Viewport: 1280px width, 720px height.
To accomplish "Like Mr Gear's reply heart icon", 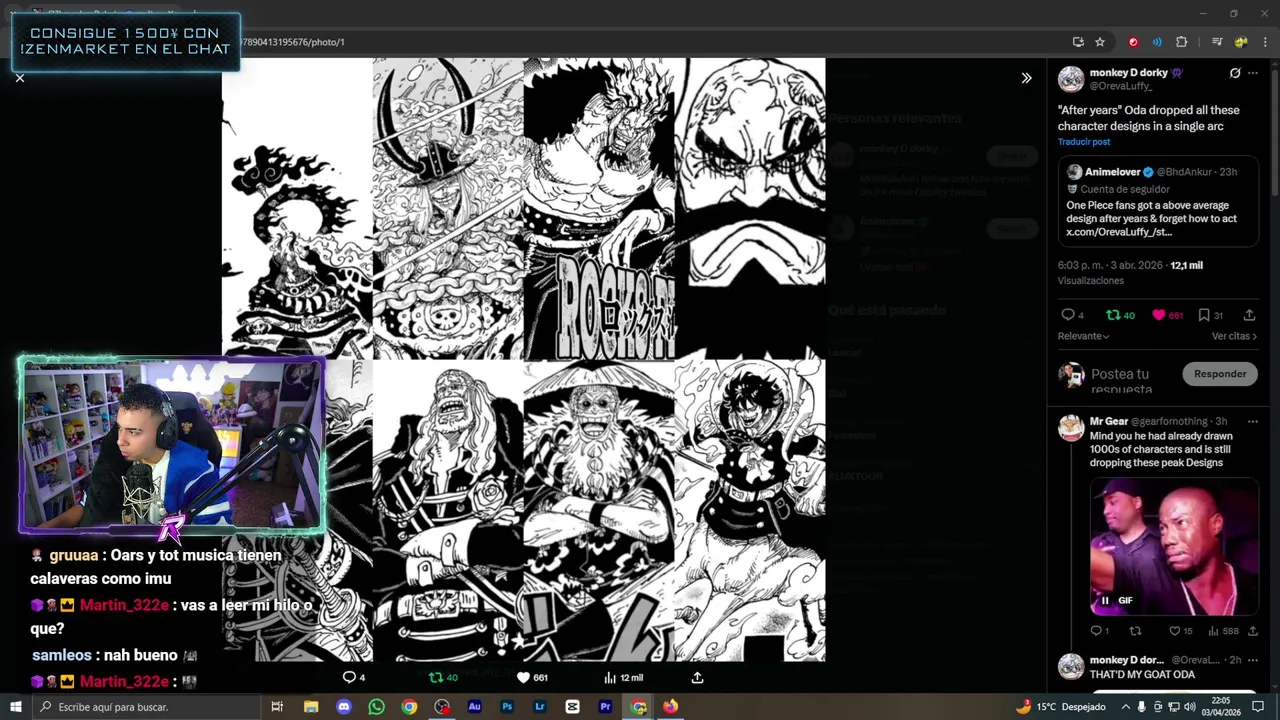I will 1175,631.
